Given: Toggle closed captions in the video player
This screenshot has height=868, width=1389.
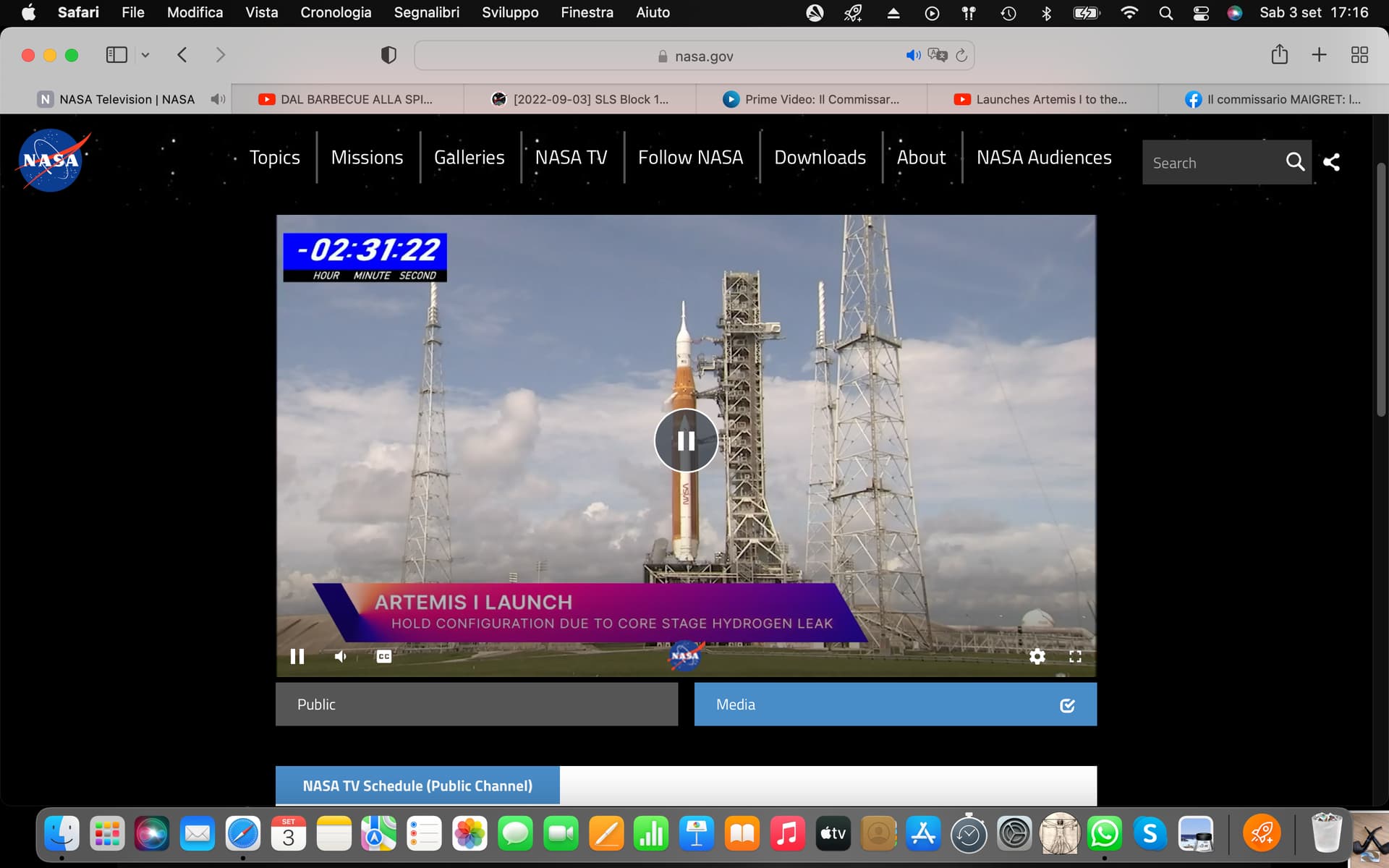Looking at the screenshot, I should tap(384, 656).
